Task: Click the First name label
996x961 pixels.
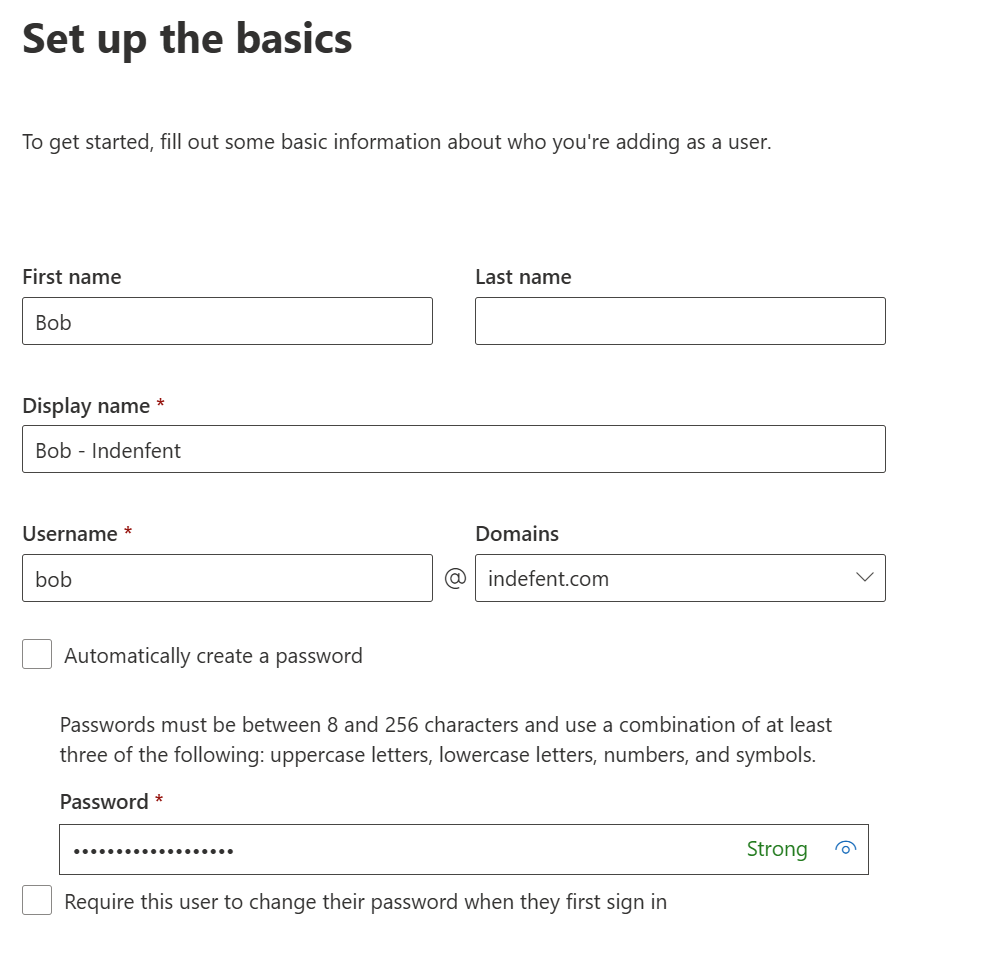Action: pos(72,277)
